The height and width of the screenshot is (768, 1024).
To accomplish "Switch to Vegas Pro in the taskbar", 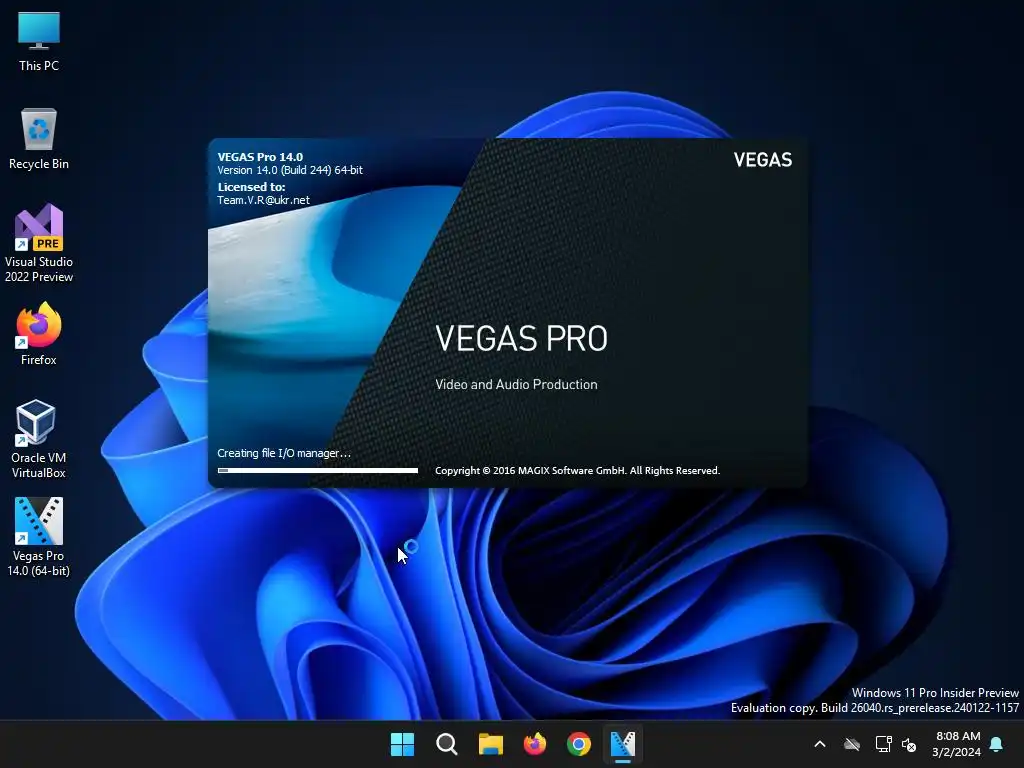I will [622, 744].
